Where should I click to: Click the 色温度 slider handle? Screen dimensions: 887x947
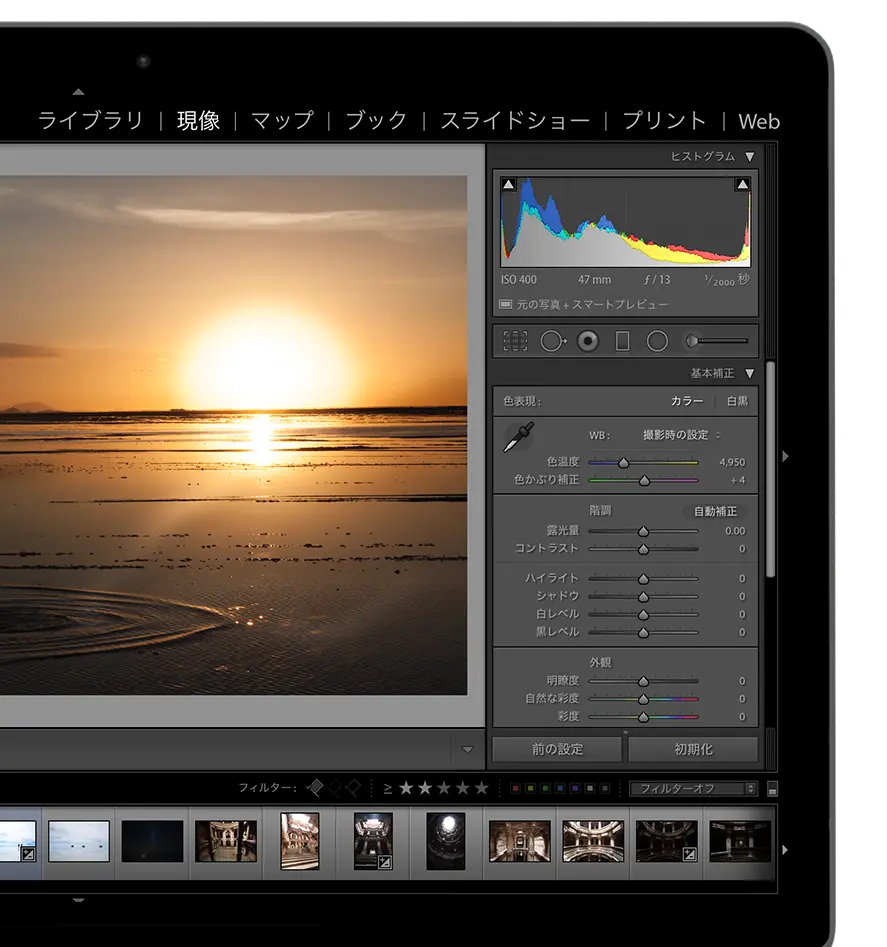(623, 463)
